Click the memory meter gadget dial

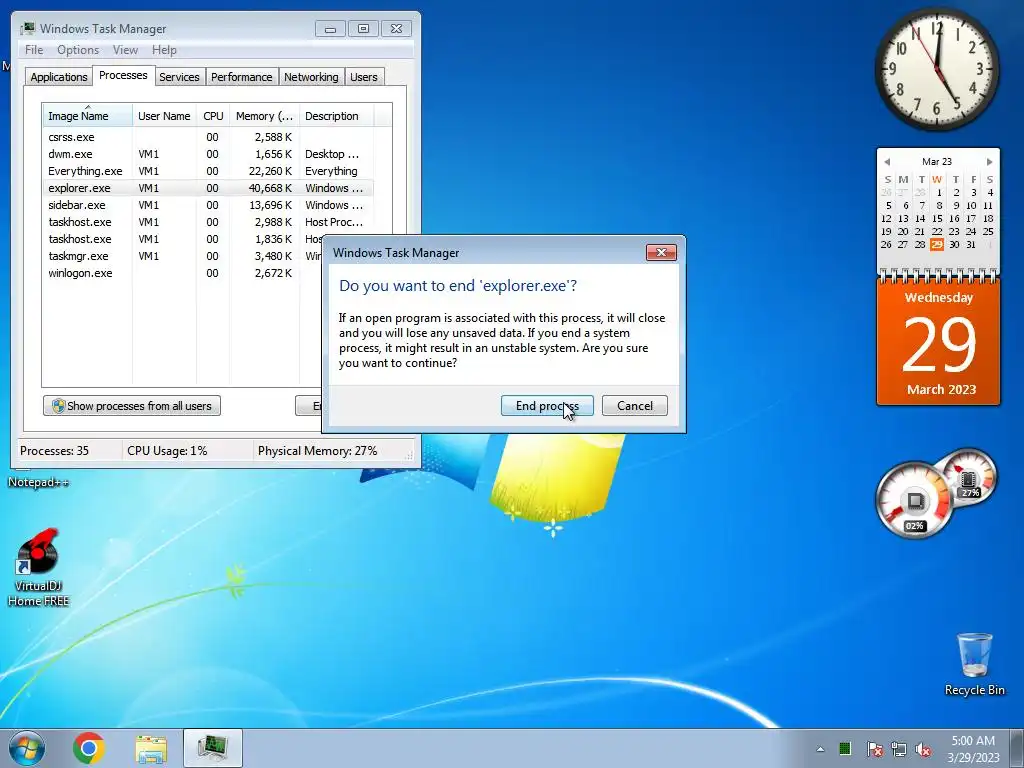coord(969,479)
